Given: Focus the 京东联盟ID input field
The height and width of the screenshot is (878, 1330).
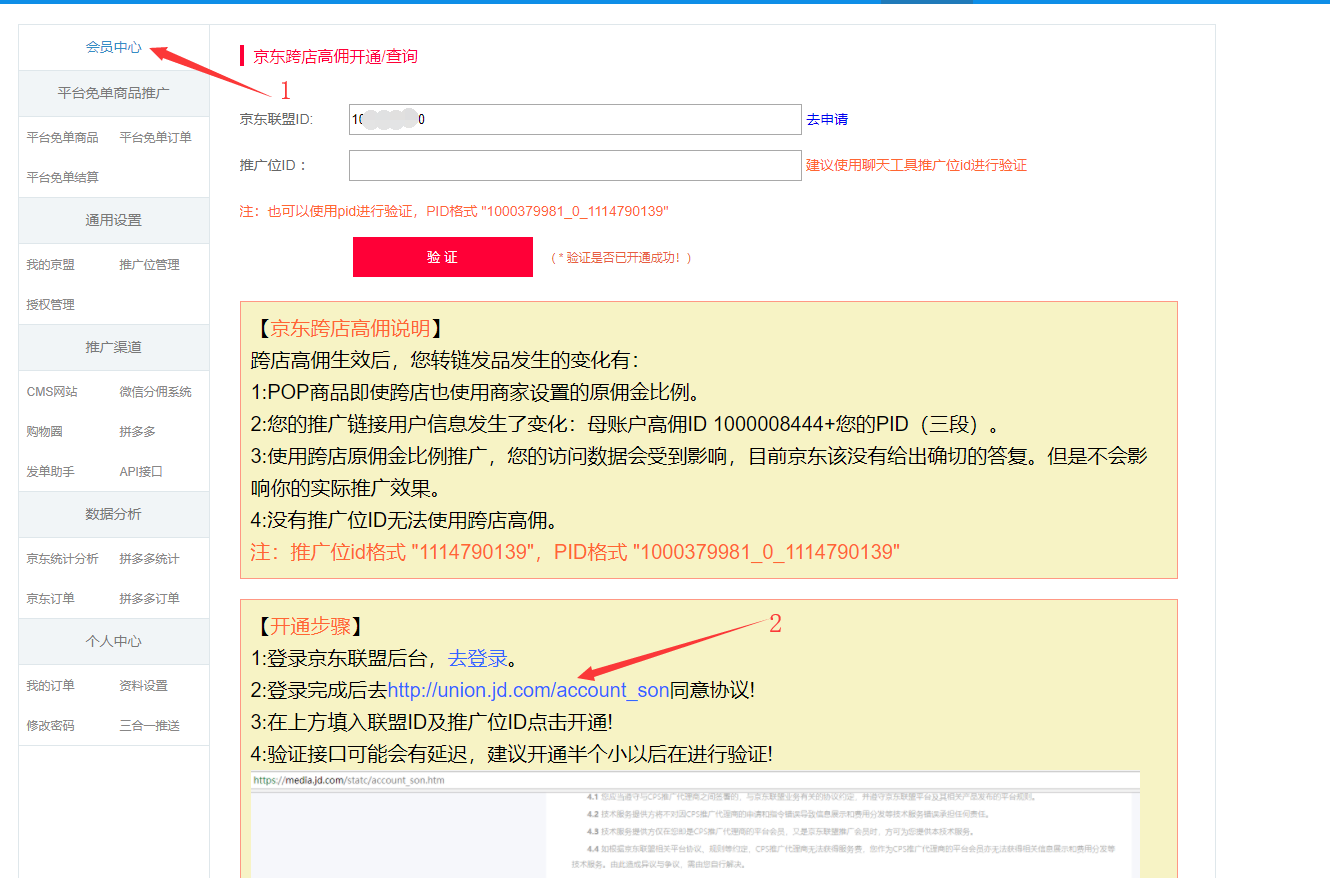Looking at the screenshot, I should pos(575,119).
